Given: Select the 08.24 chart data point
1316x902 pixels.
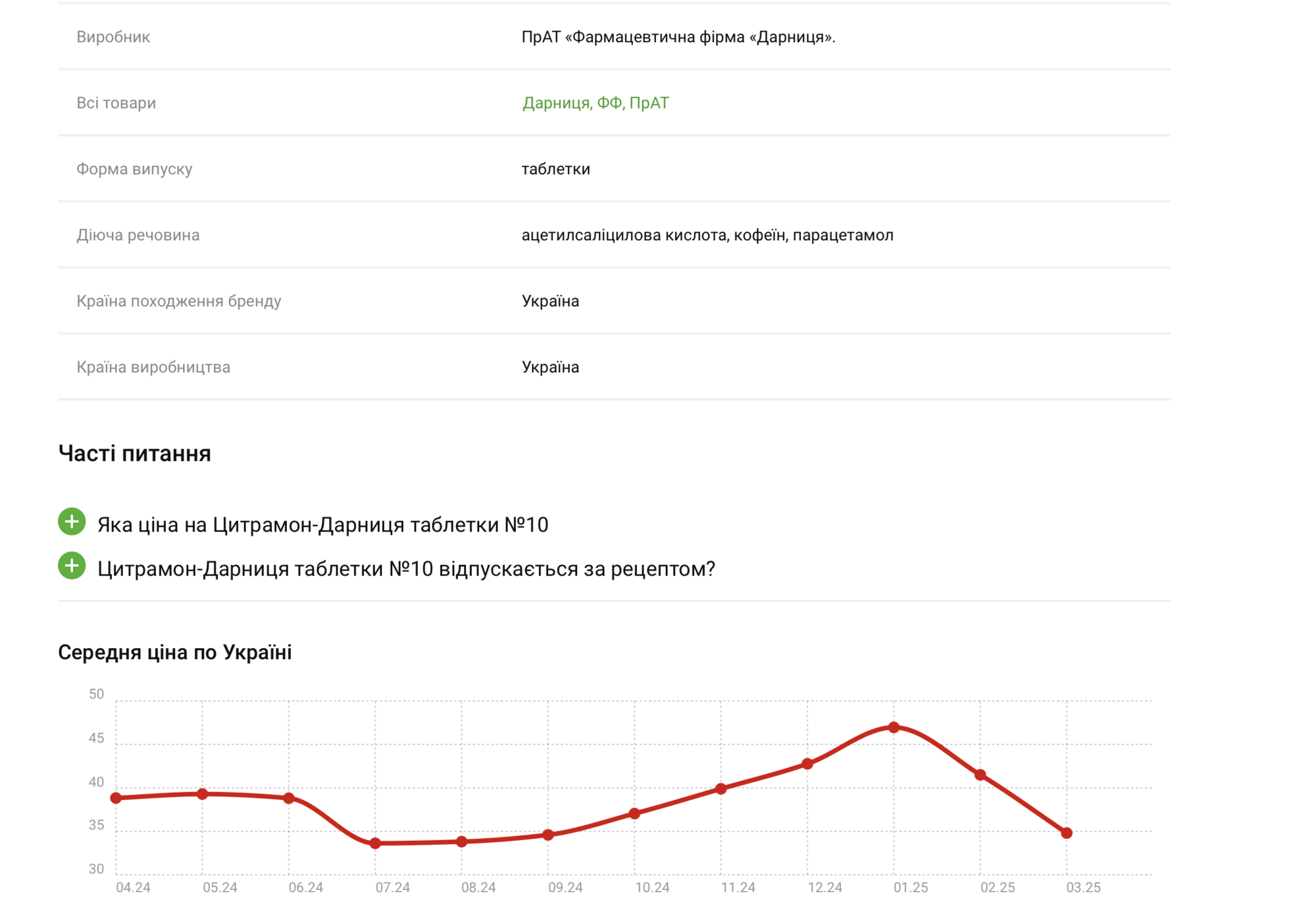Looking at the screenshot, I should 462,841.
